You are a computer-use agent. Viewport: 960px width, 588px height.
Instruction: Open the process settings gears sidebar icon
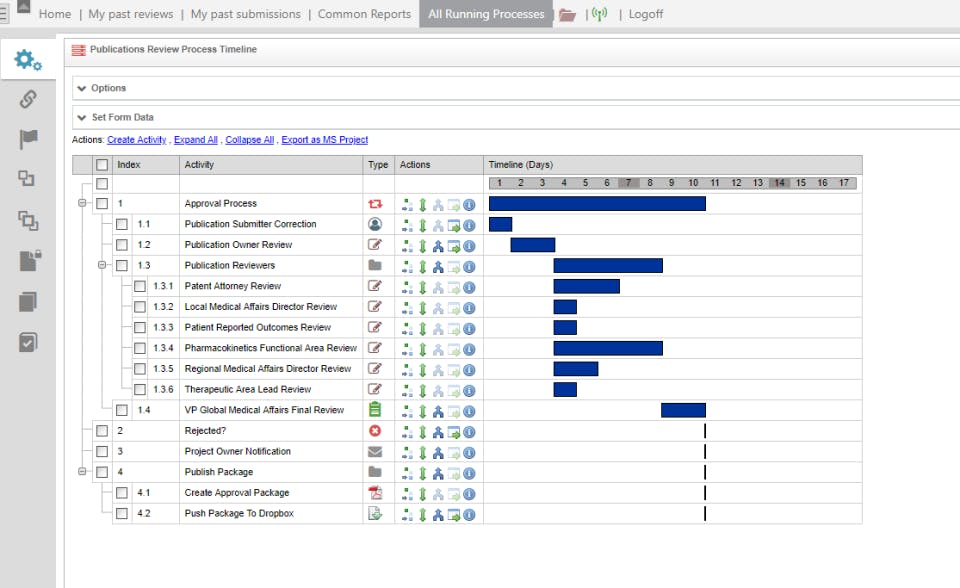[x=28, y=60]
